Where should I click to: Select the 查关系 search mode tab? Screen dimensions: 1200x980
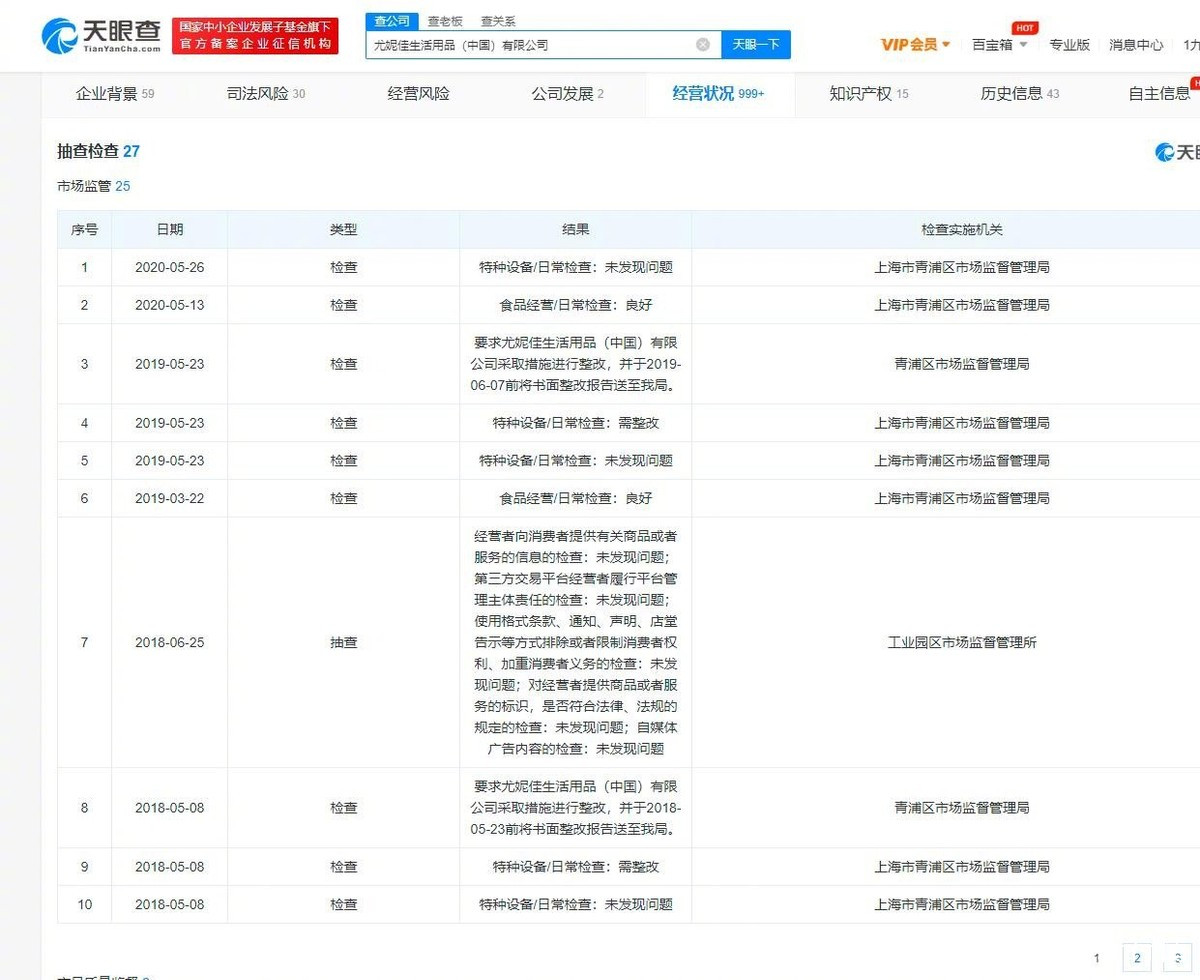coord(498,20)
